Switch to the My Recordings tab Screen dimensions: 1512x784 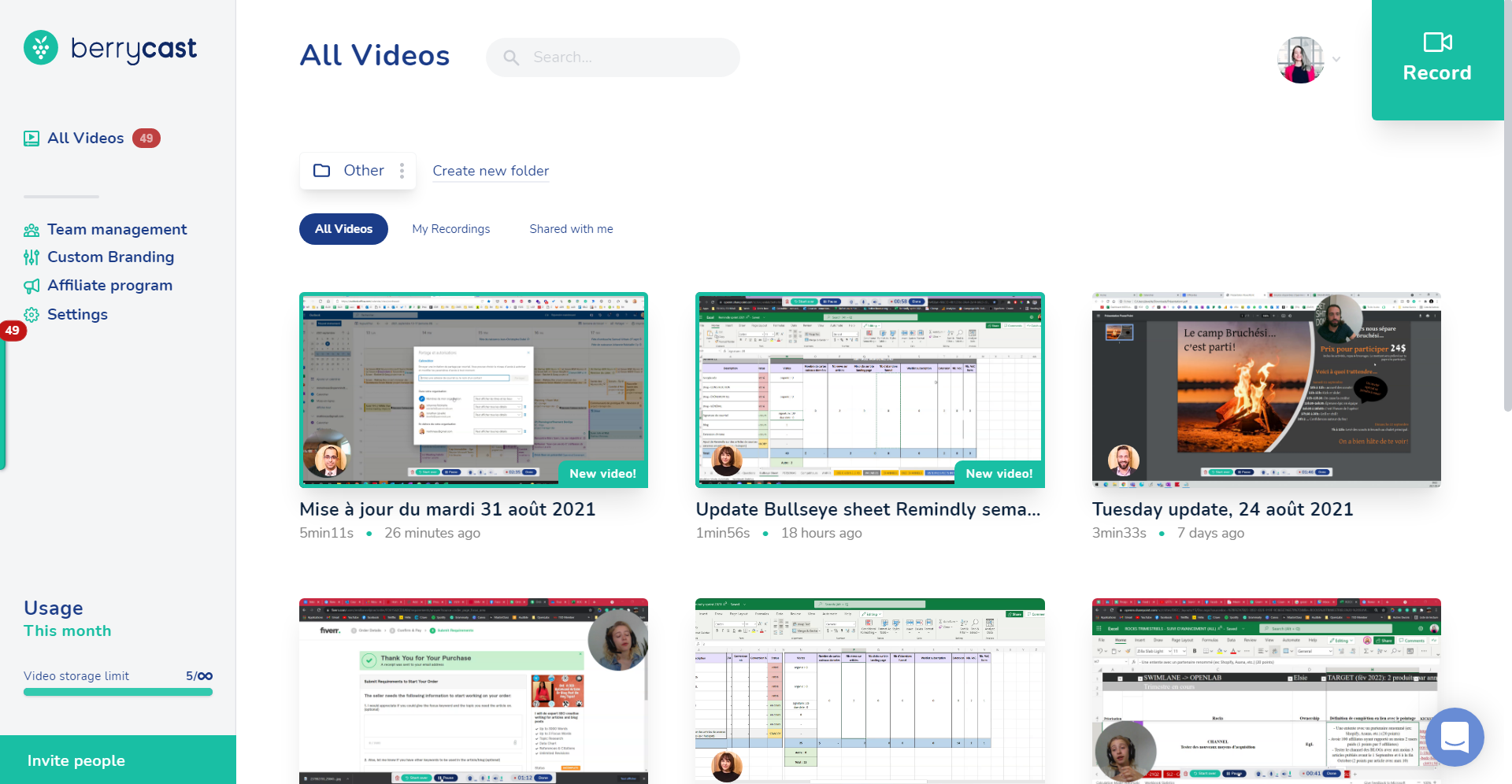click(450, 228)
